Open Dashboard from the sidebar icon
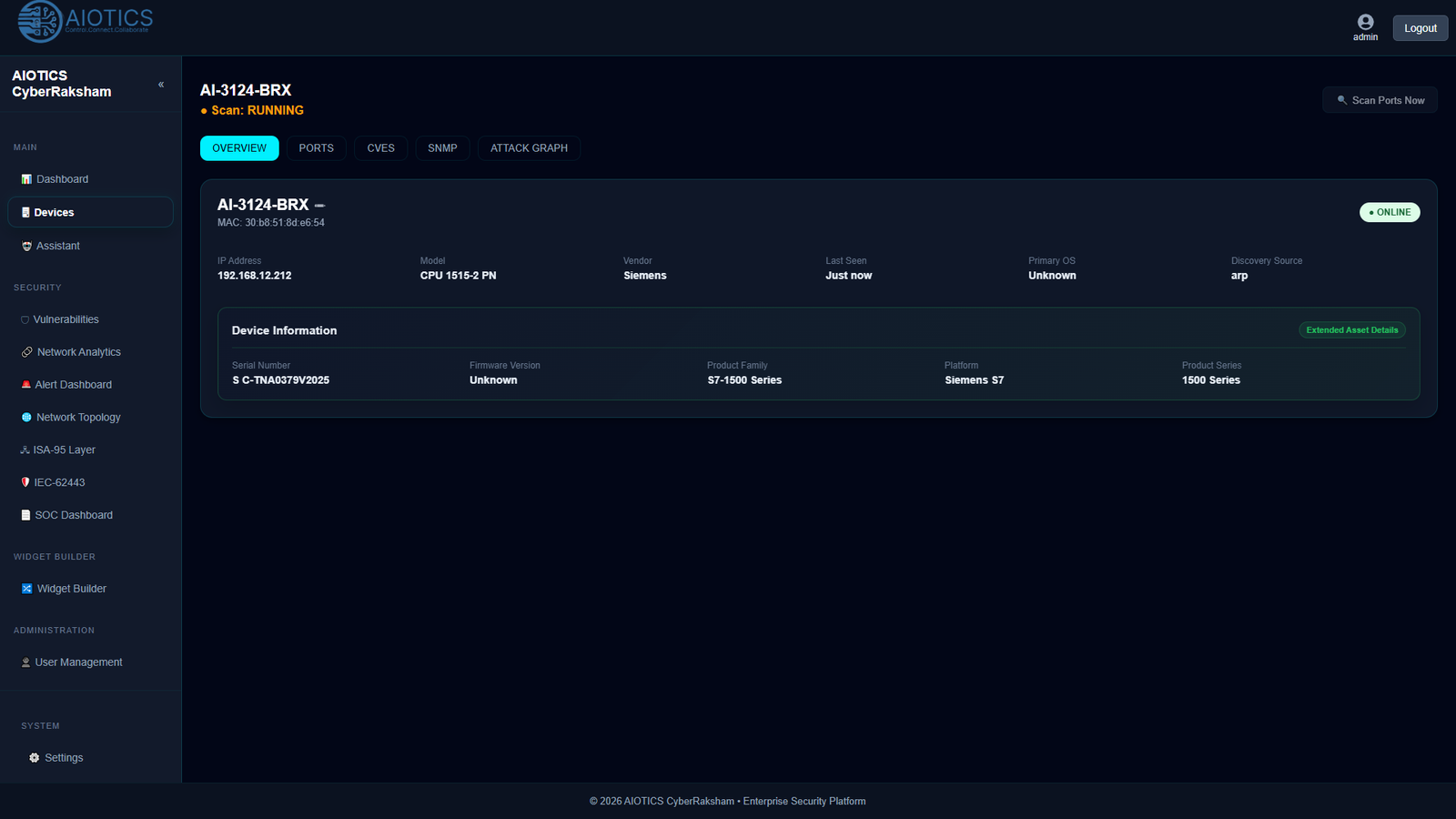 [26, 179]
